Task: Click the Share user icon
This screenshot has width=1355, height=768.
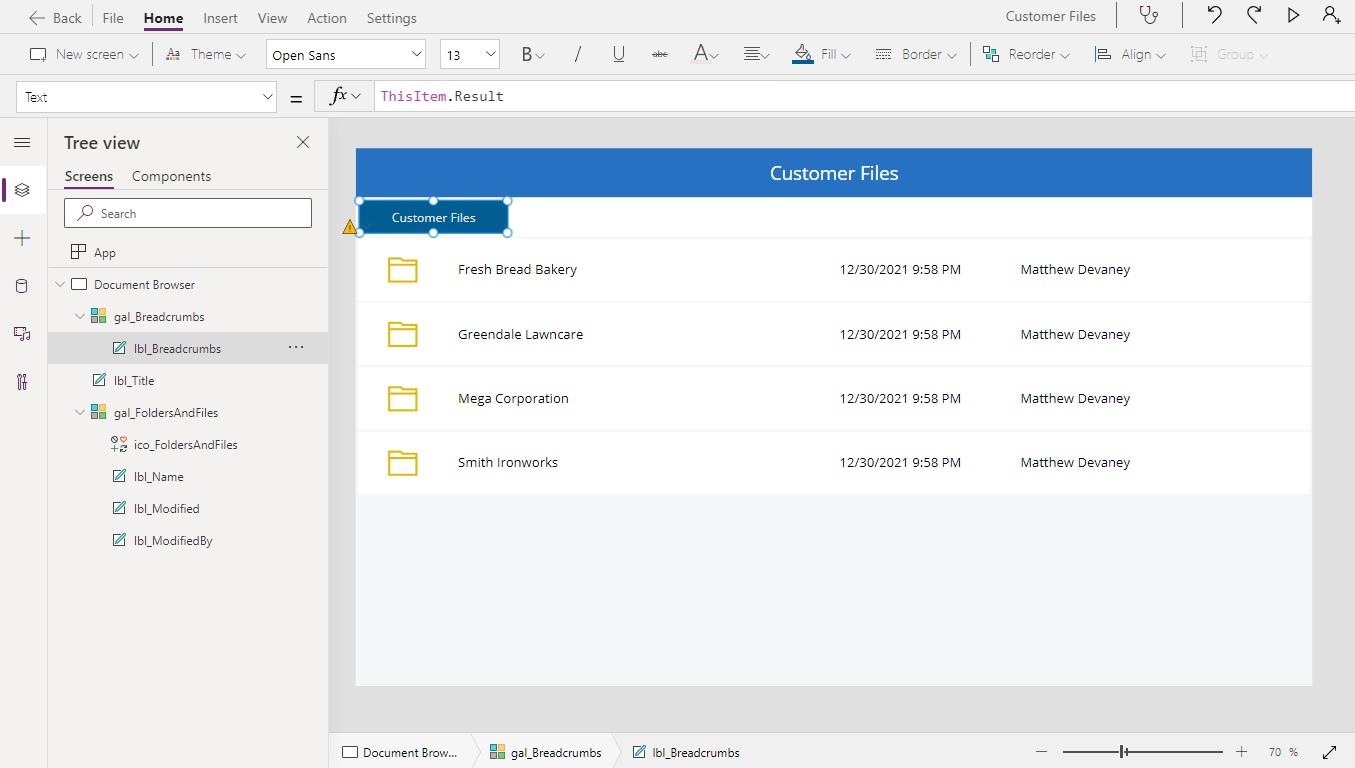Action: 1331,16
